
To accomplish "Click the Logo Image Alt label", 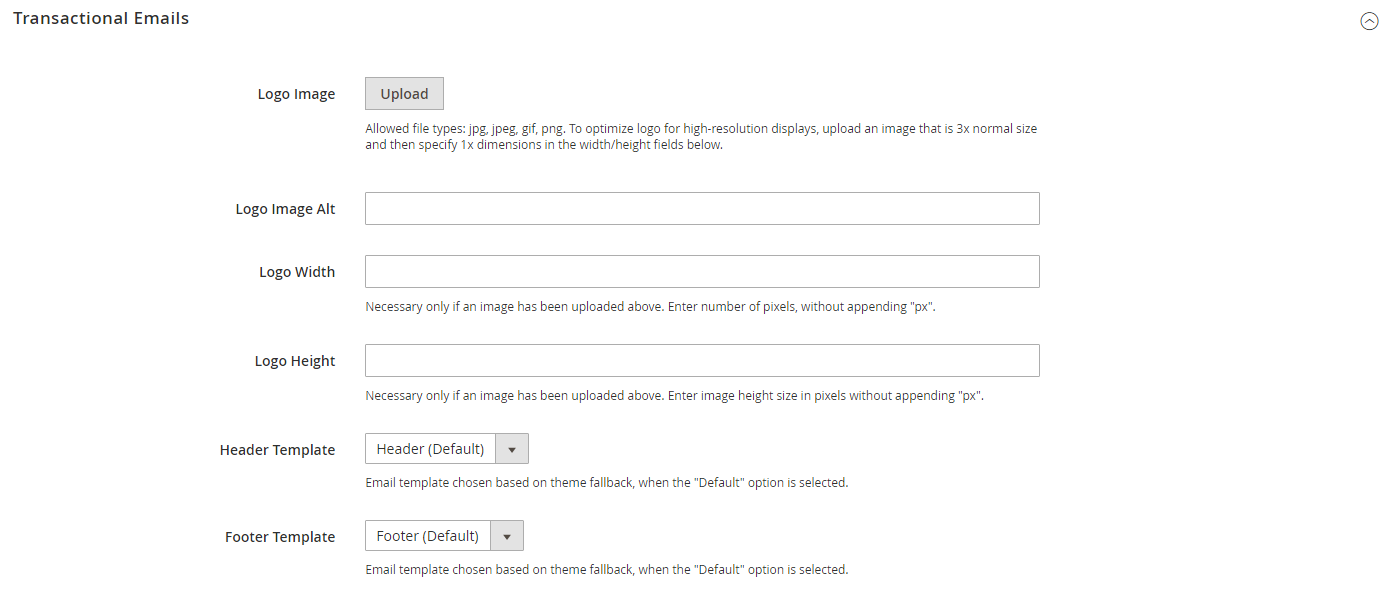I will coord(285,209).
